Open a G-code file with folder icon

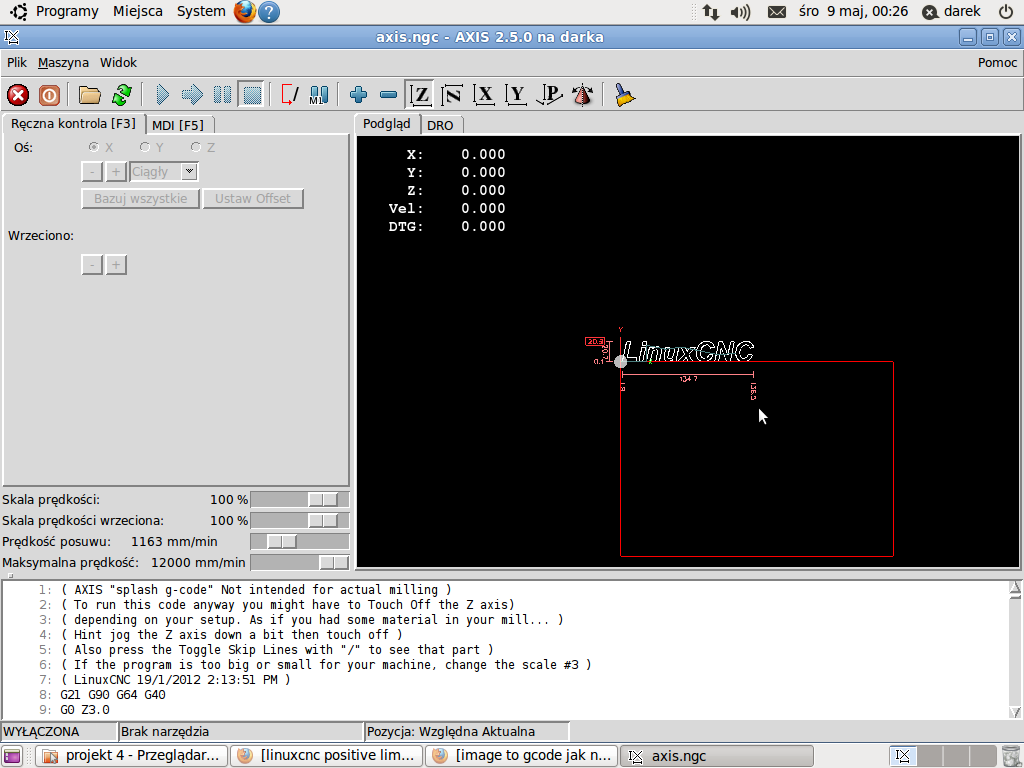pos(89,95)
